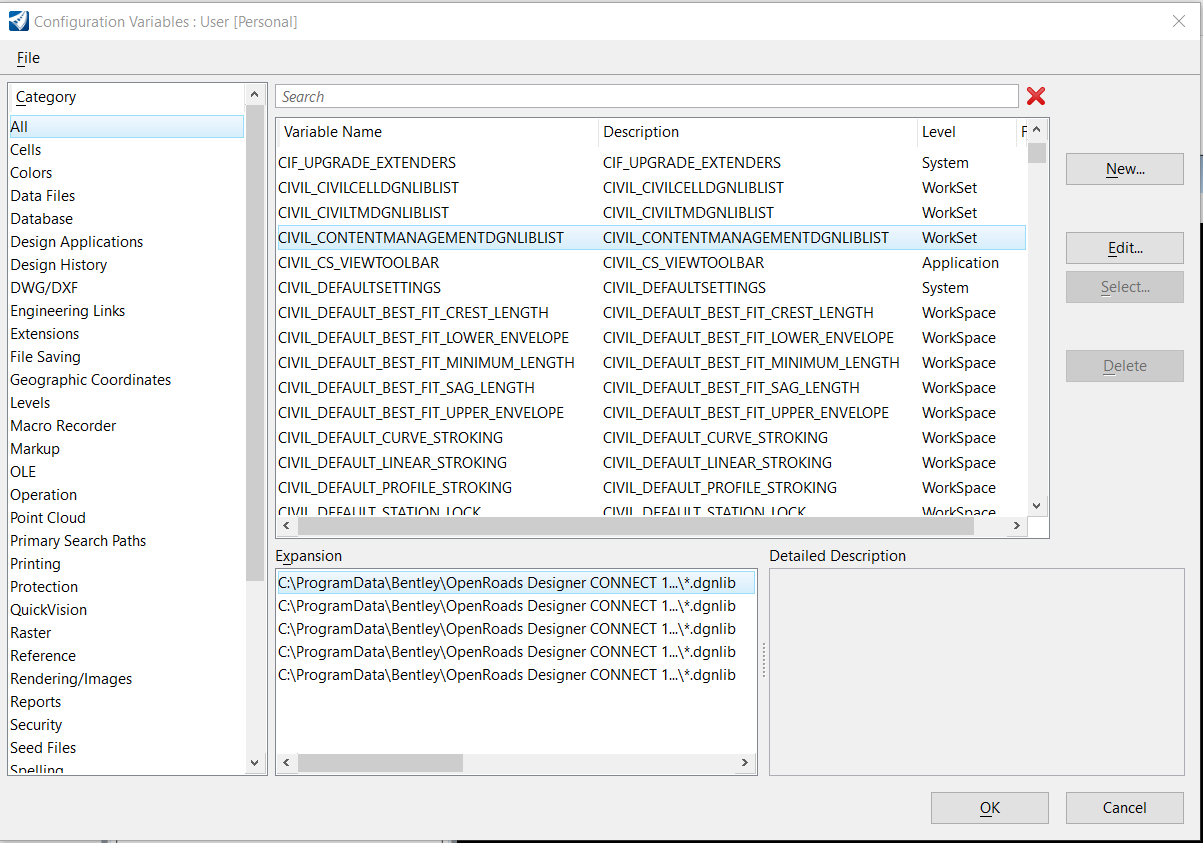1203x843 pixels.
Task: Select the CIVIL_CONTENTMANAGEMENTDGNLIBLIST variable row
Action: (x=651, y=238)
